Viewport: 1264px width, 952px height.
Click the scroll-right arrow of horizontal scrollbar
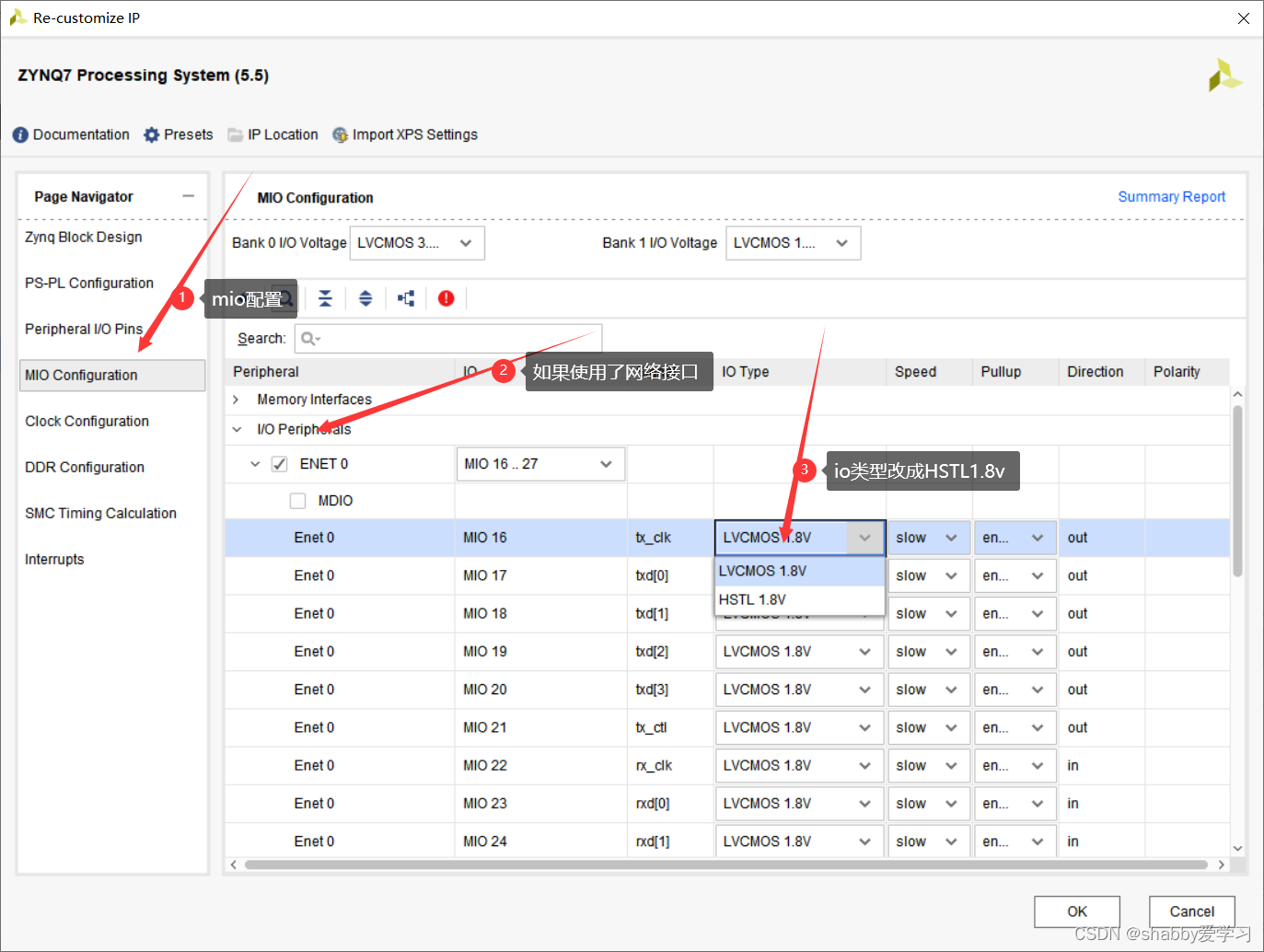coord(1222,865)
